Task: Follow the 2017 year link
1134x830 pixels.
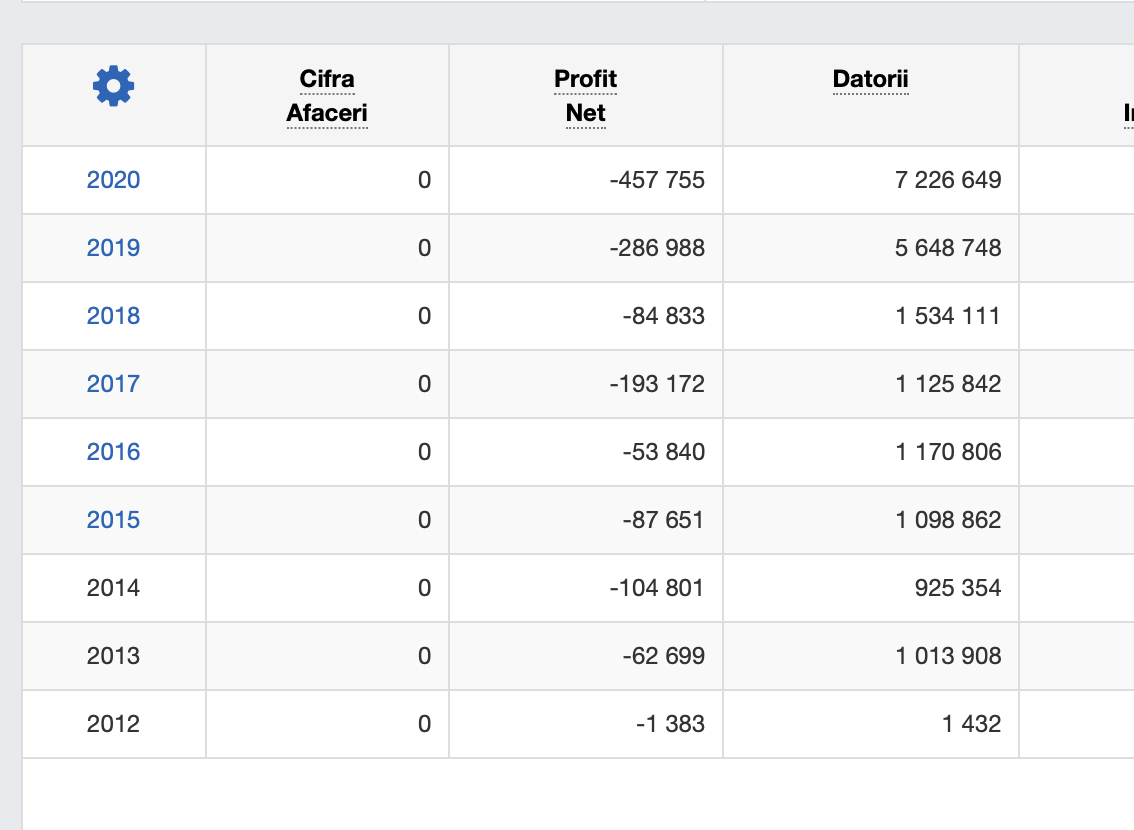Action: click(x=113, y=384)
